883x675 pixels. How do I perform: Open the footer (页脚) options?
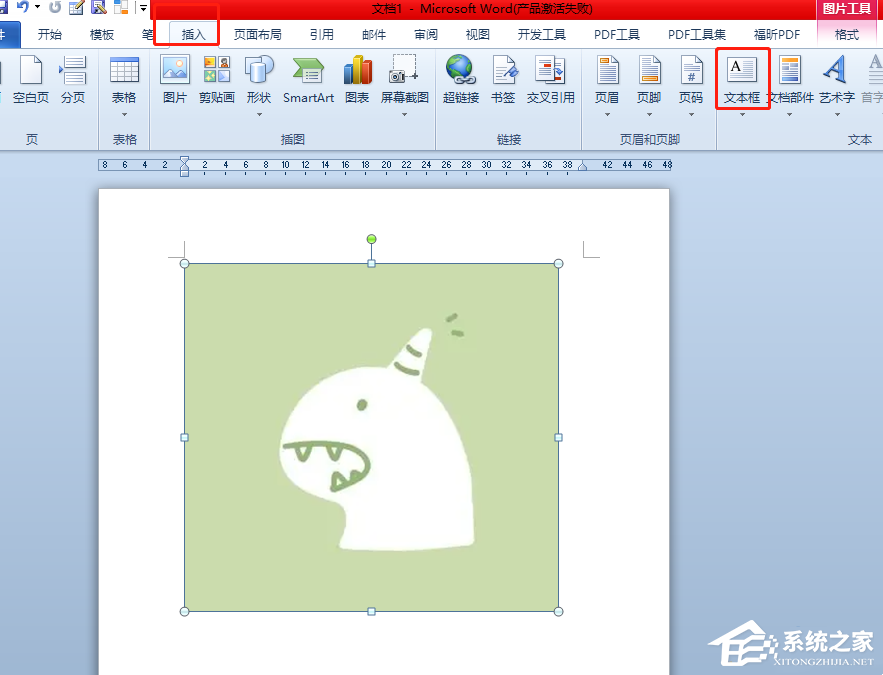[649, 80]
